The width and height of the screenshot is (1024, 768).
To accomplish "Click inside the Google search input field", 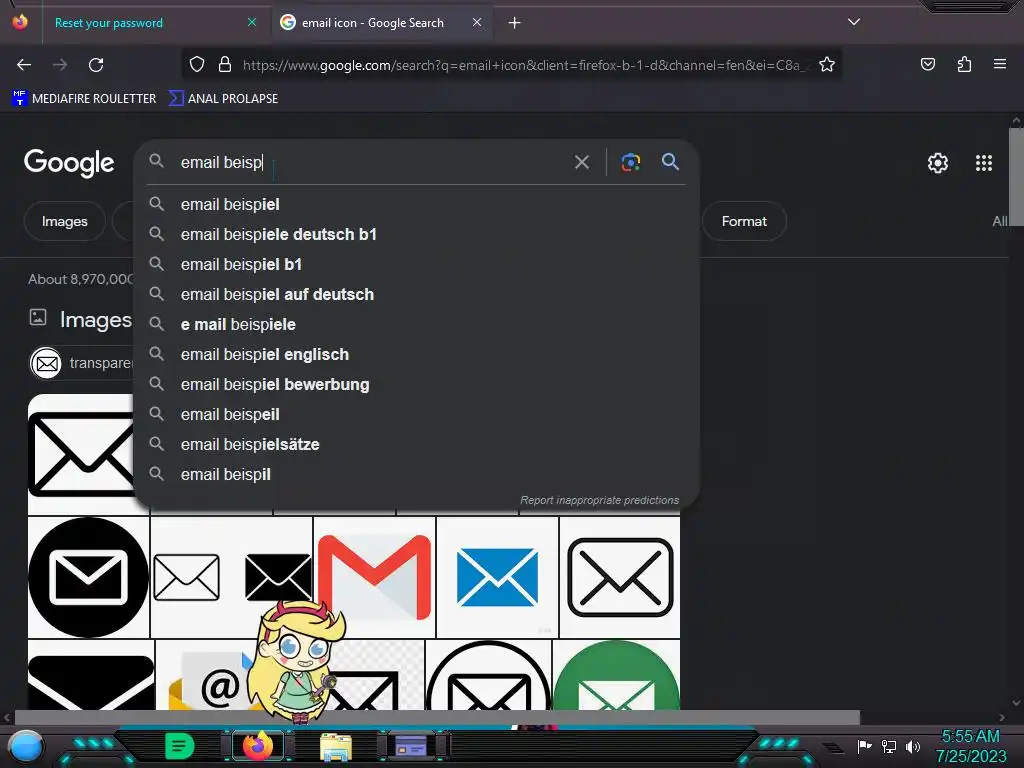I will (372, 163).
